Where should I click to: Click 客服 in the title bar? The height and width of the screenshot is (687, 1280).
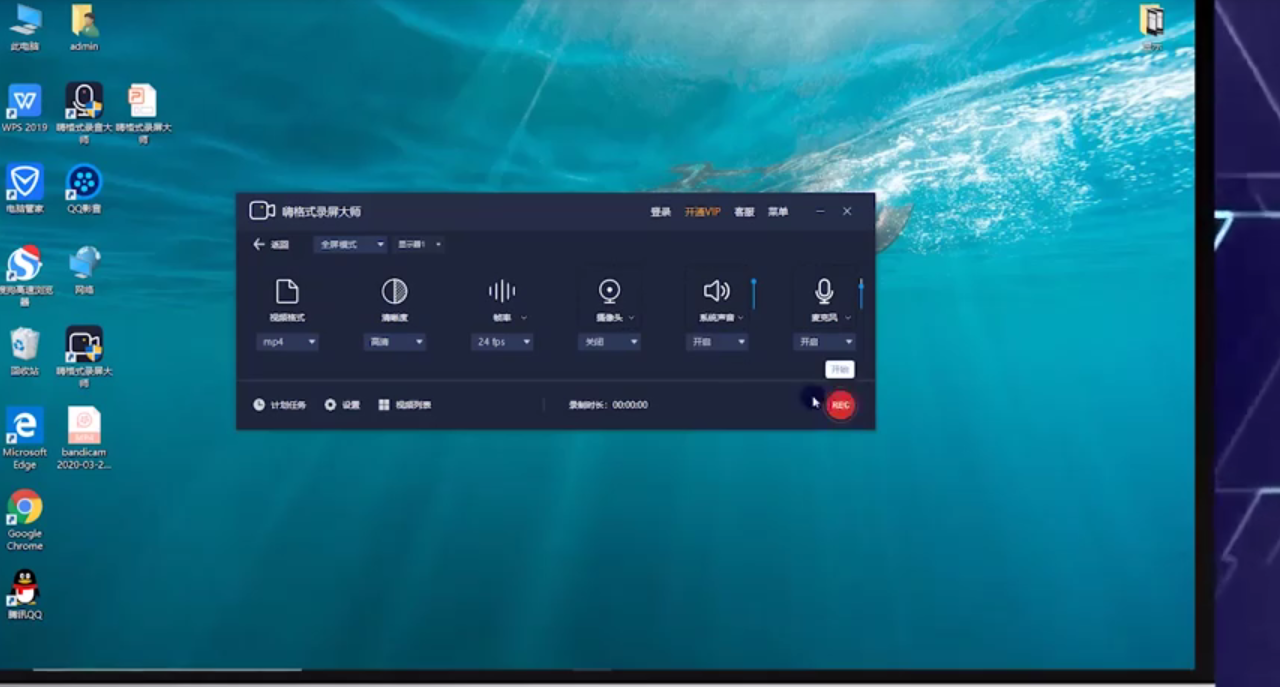(x=744, y=212)
